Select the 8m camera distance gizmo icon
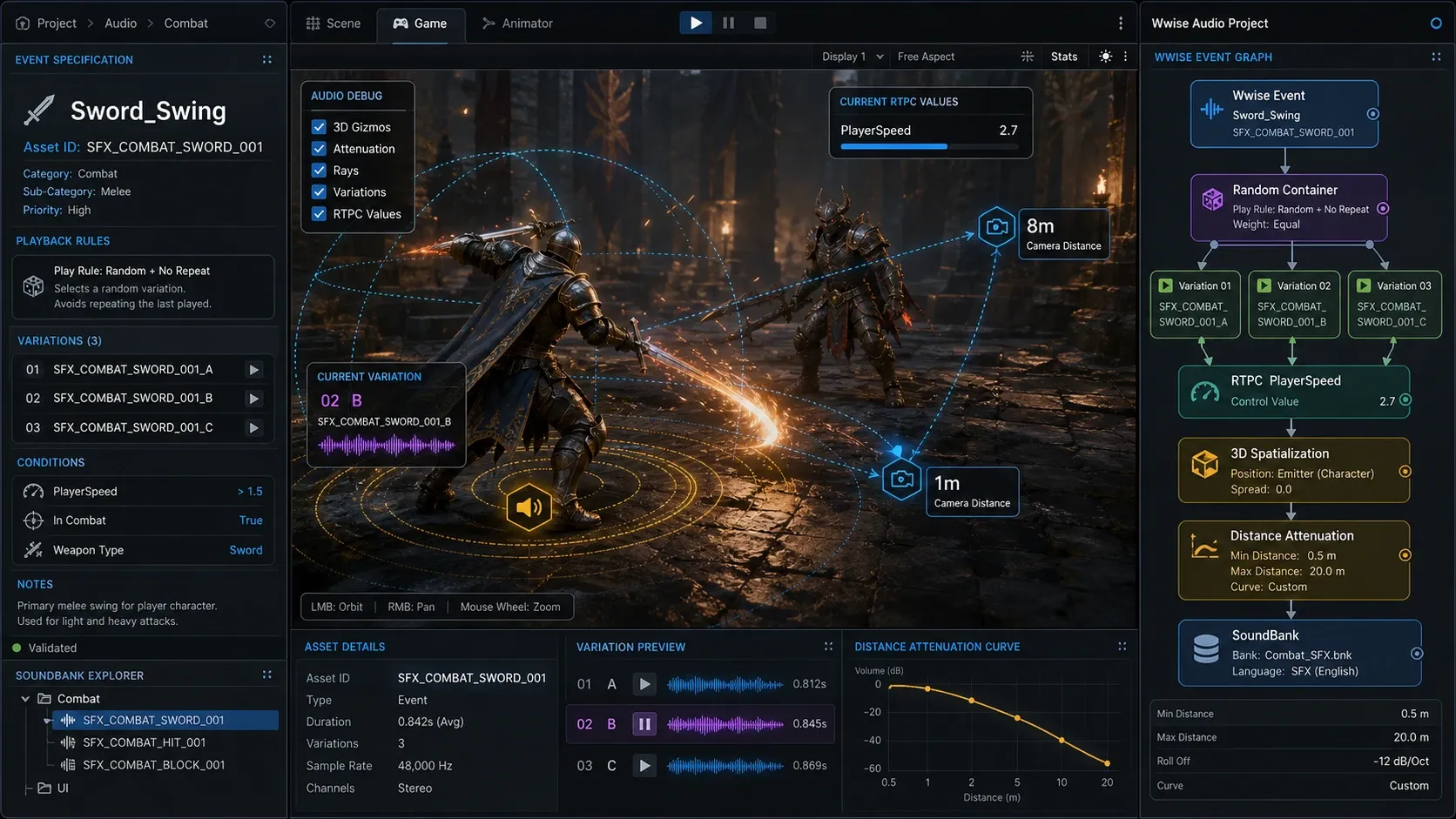 [x=997, y=228]
